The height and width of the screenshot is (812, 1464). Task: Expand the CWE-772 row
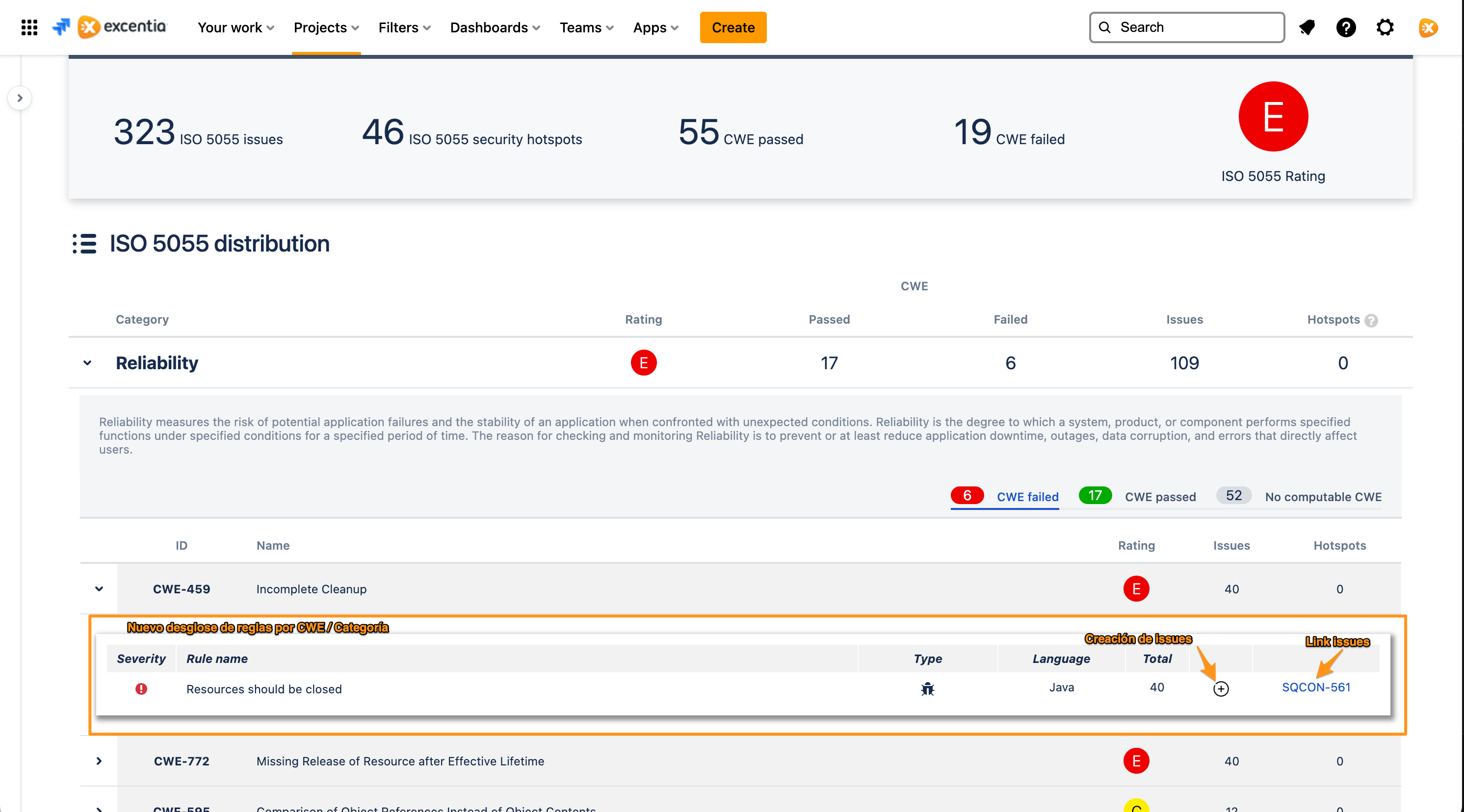click(x=100, y=761)
